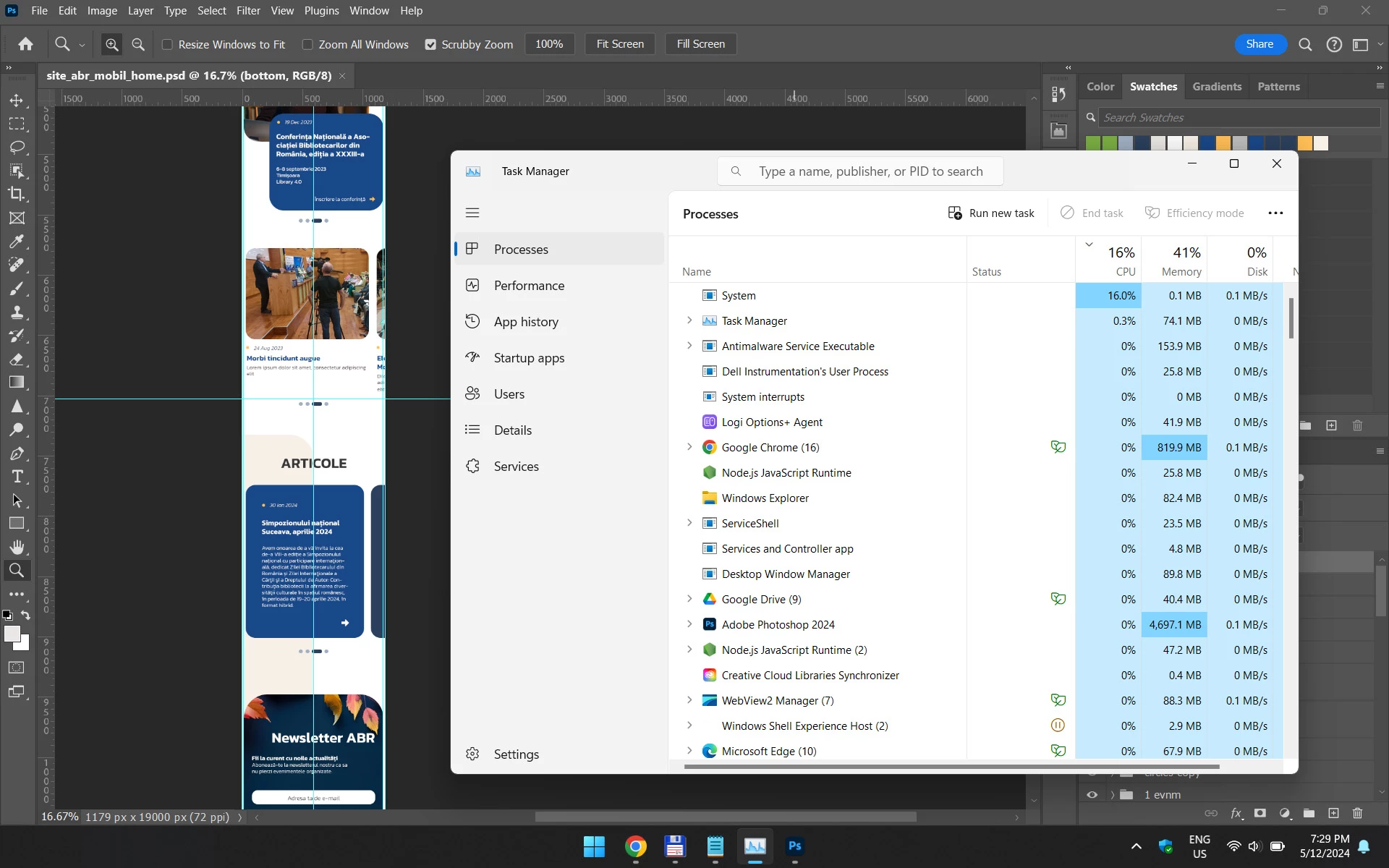Open Task Manager hamburger navigation menu
This screenshot has height=868, width=1389.
click(x=472, y=213)
